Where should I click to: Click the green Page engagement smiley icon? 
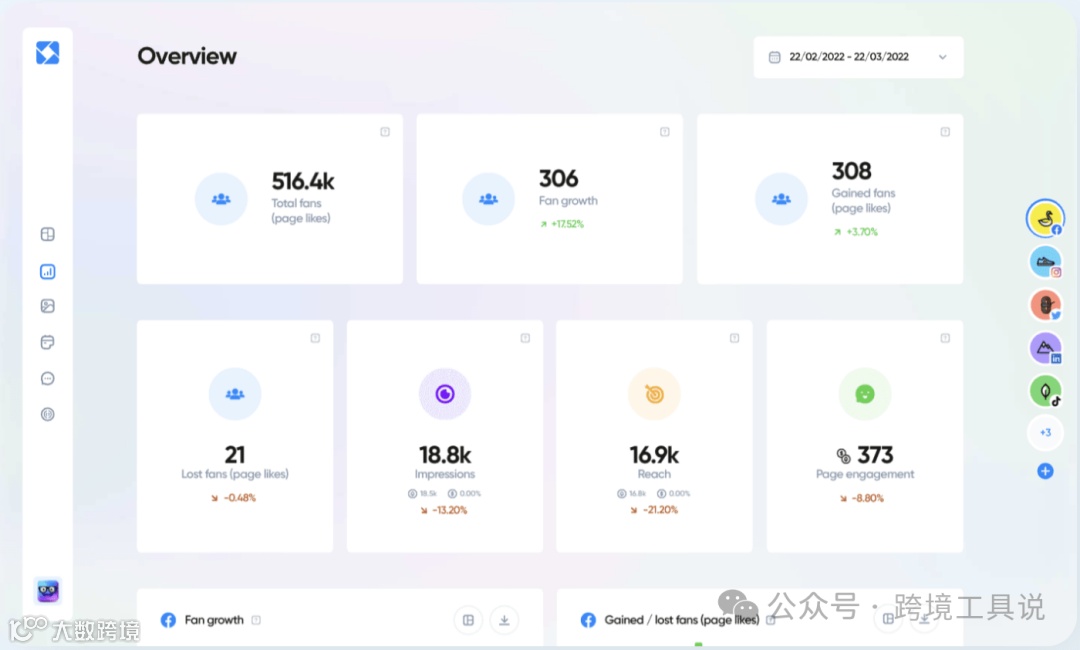pos(865,394)
